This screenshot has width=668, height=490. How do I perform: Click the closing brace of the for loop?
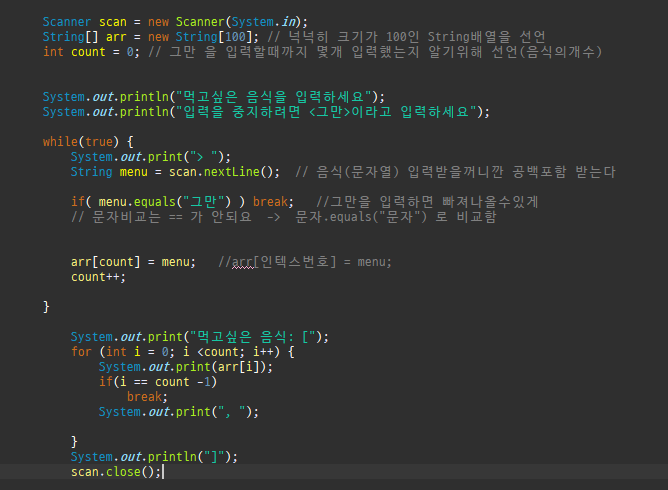tap(74, 441)
